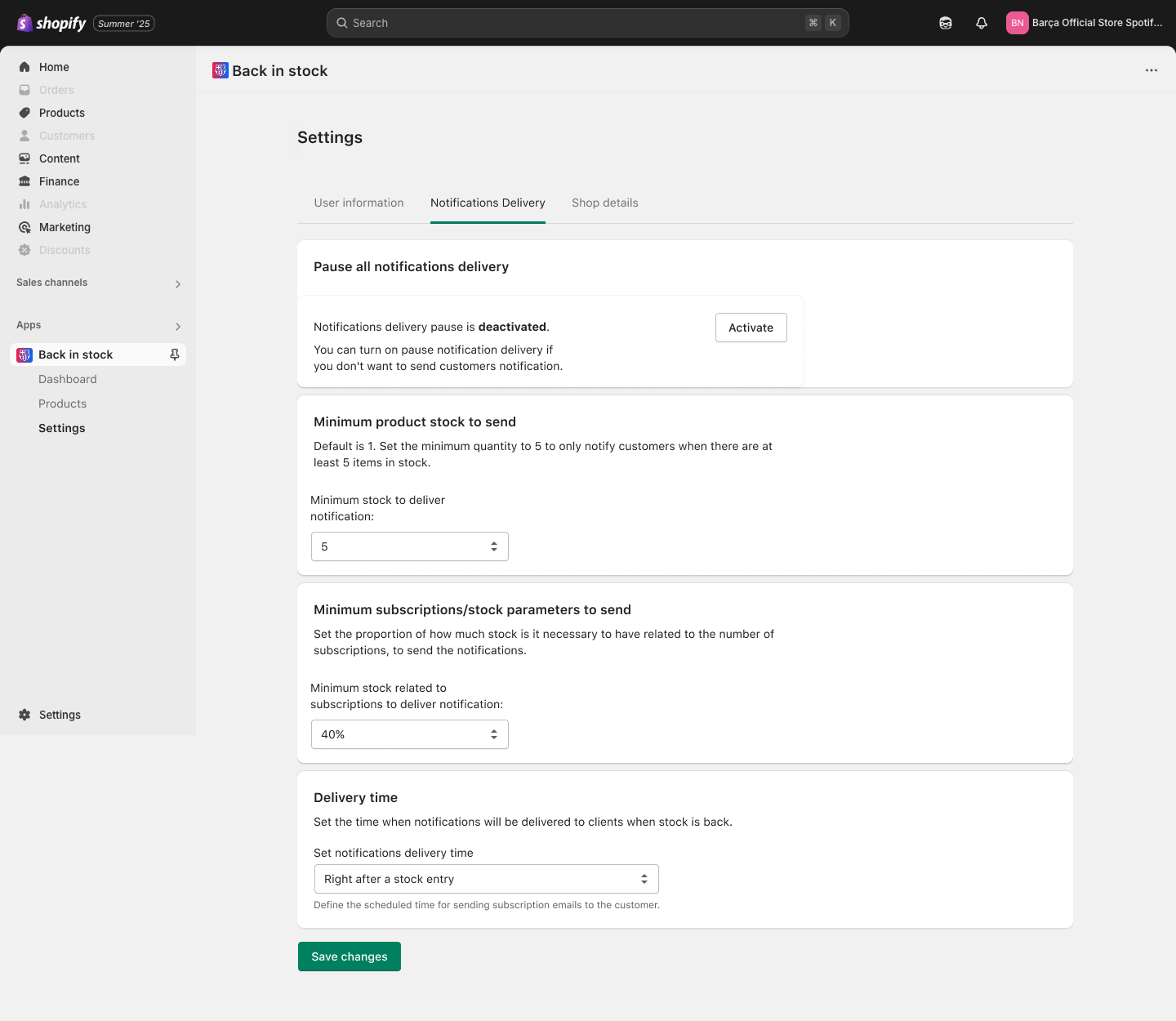Open the Sidekick assistant icon in the top bar
1176x1021 pixels.
[946, 23]
